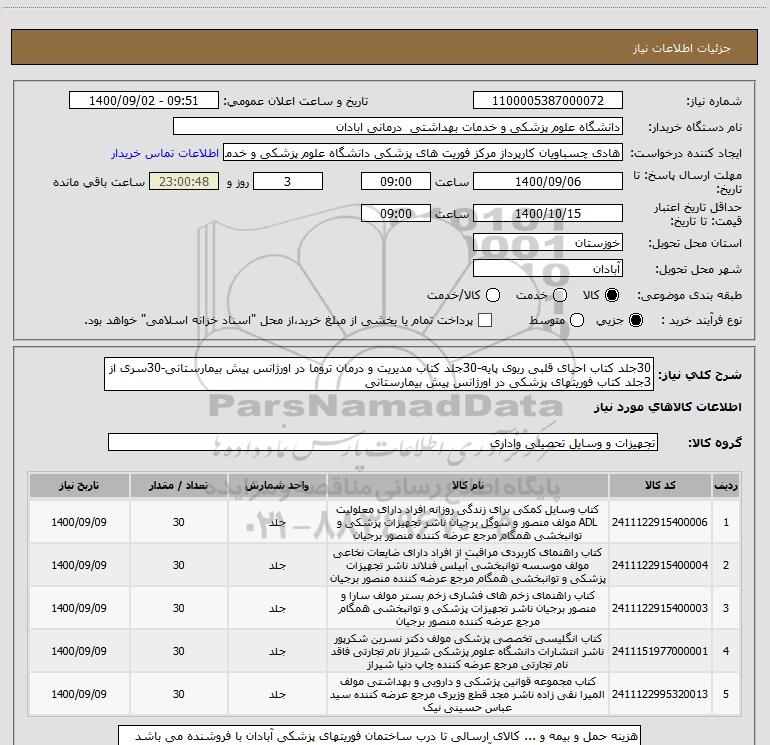
Task: Click the remaining time 23:00:48 field
Action: (x=184, y=182)
